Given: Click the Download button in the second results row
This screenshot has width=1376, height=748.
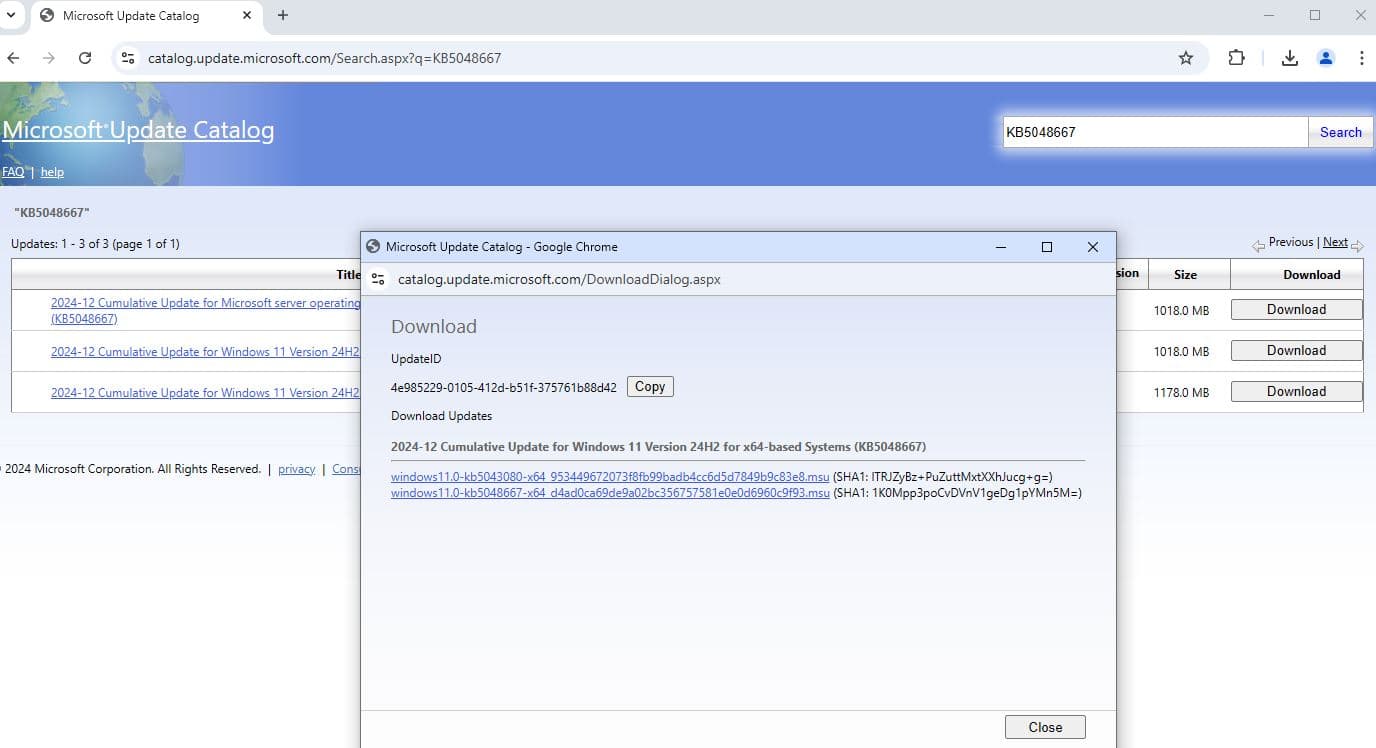Looking at the screenshot, I should click(x=1296, y=350).
